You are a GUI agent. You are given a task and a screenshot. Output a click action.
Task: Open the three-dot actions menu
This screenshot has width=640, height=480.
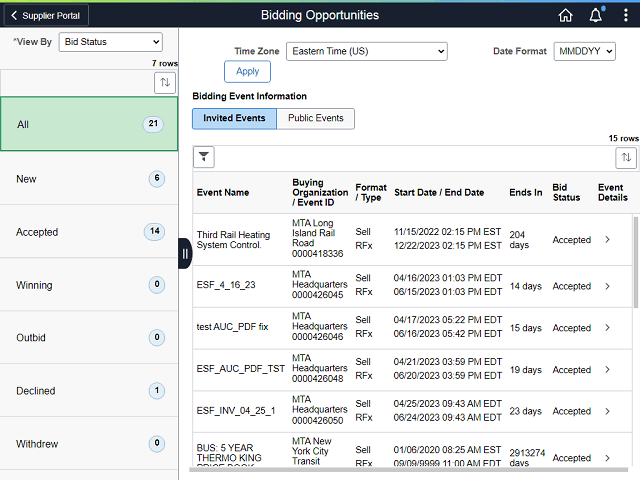point(625,16)
